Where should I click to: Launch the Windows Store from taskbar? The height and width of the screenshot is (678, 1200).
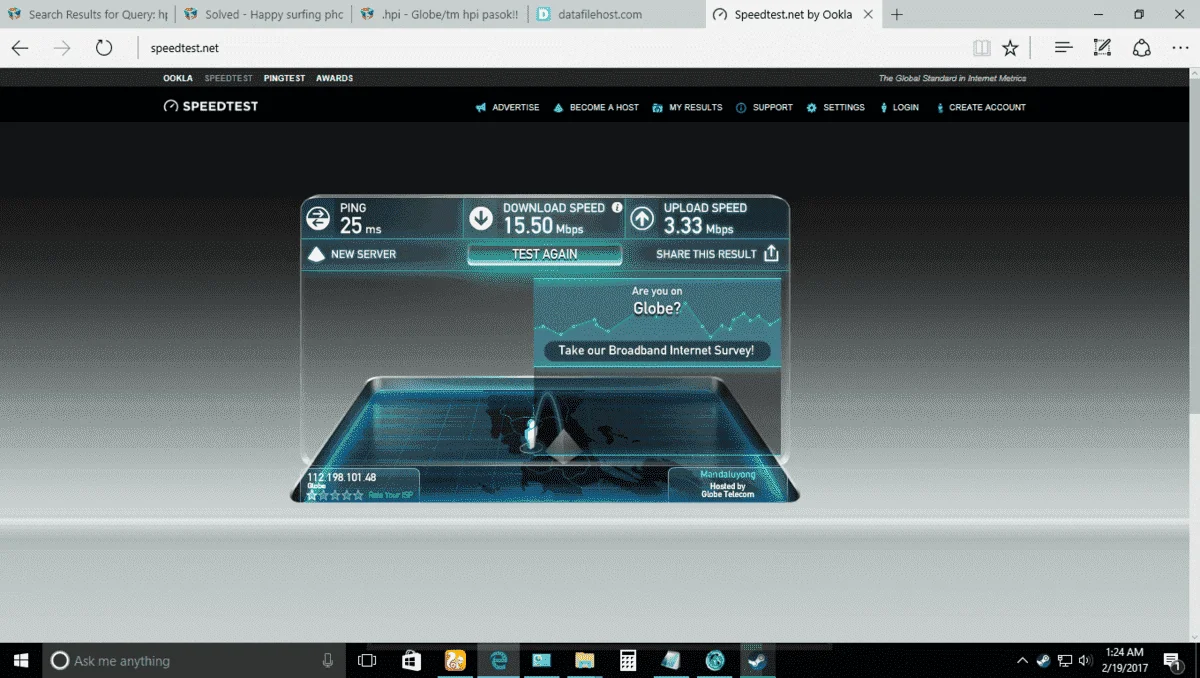[411, 660]
